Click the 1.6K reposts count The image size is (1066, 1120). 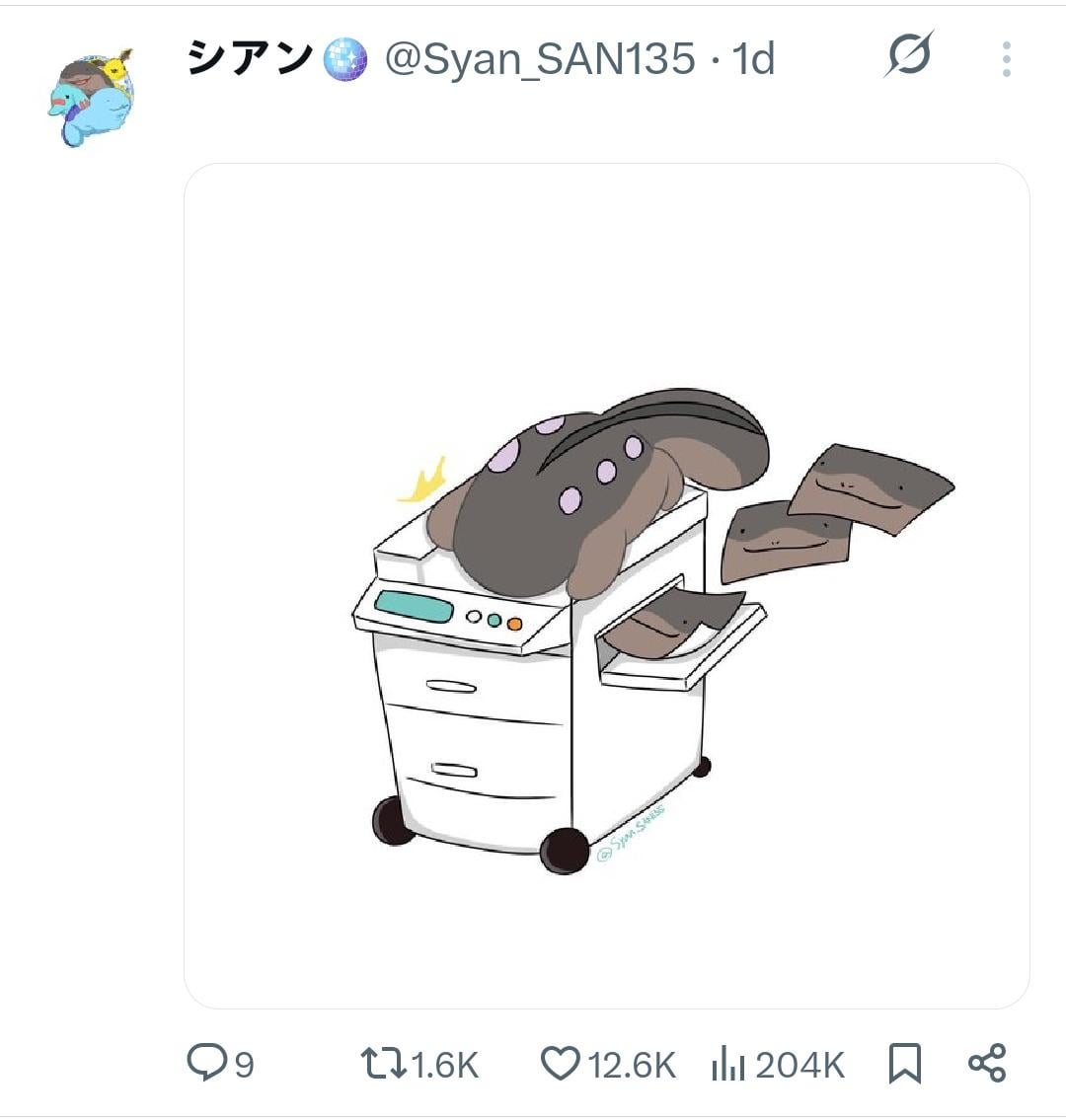pos(444,1065)
